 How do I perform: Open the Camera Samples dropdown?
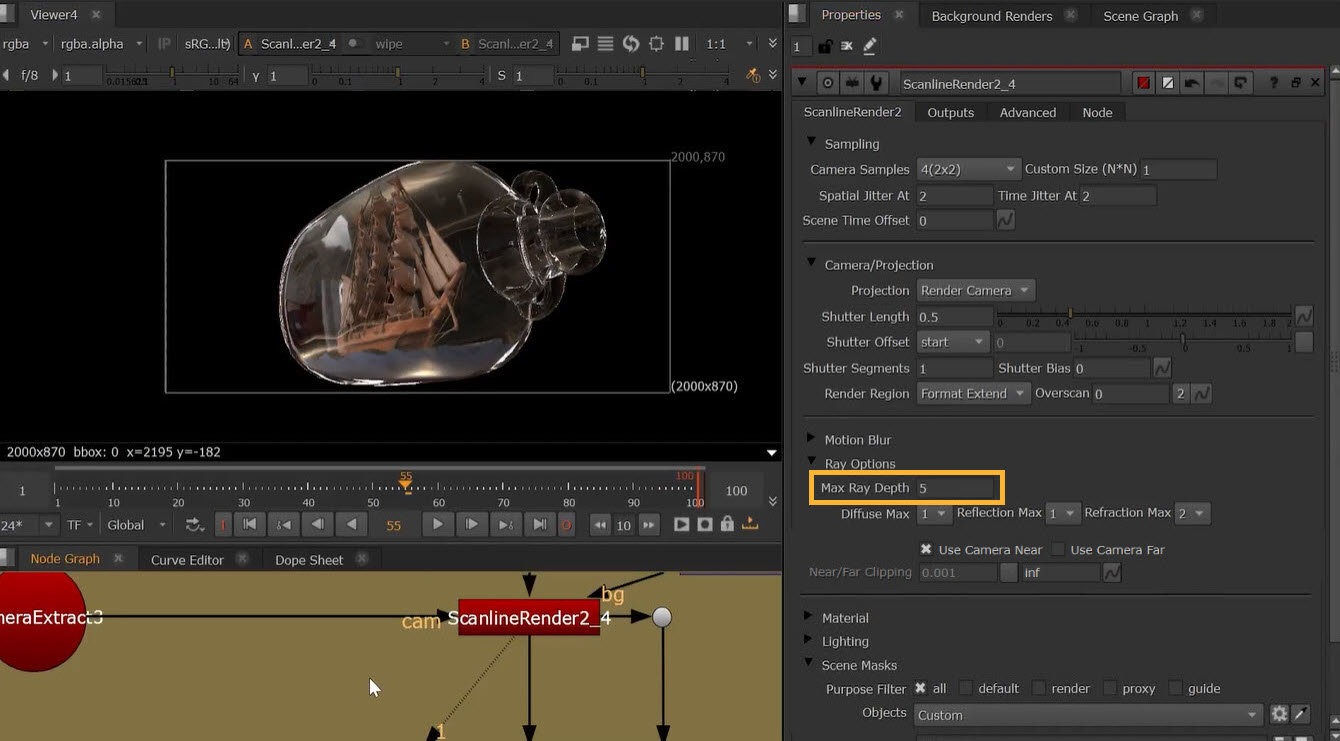click(x=968, y=170)
